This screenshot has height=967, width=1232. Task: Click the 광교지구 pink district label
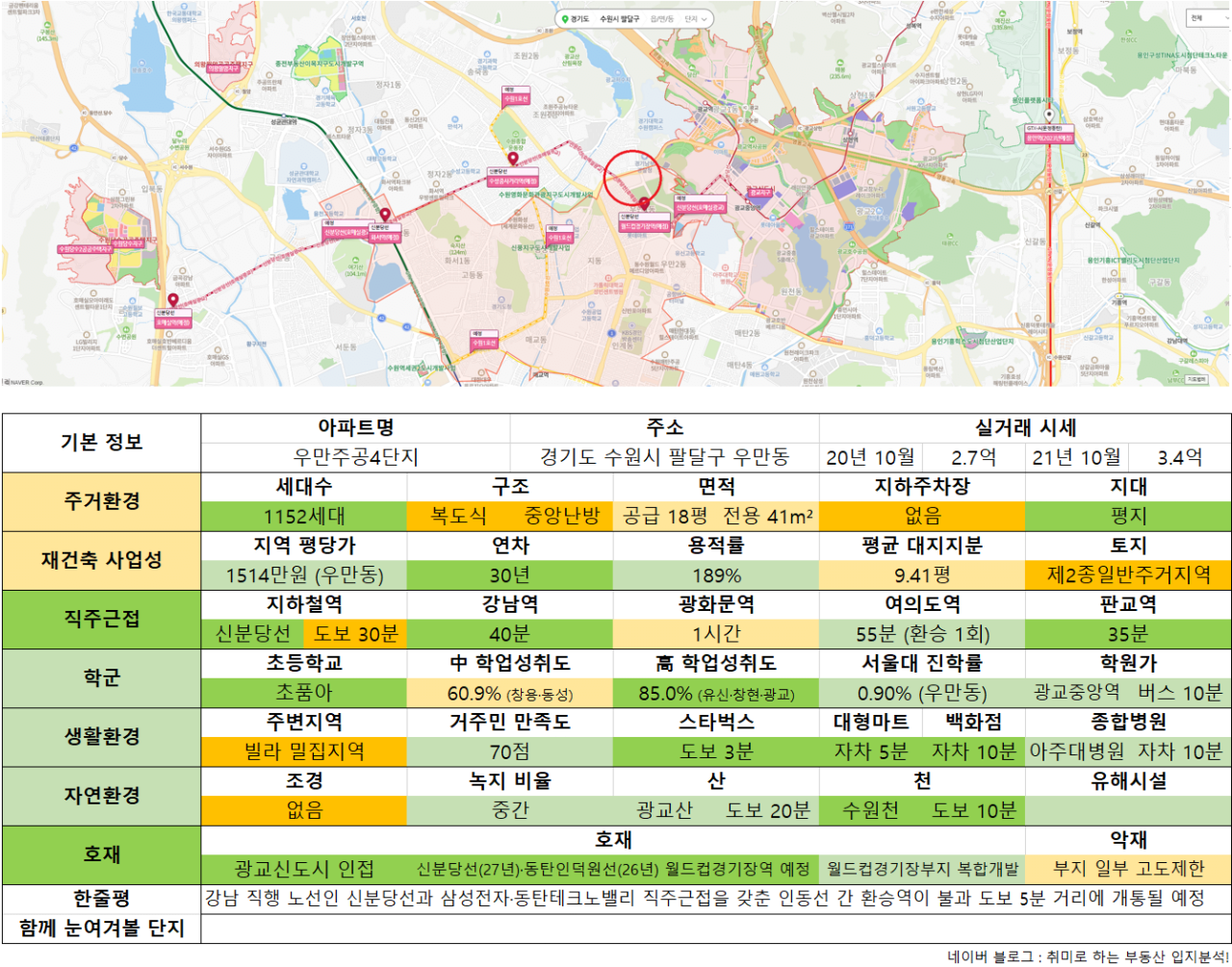tap(760, 192)
